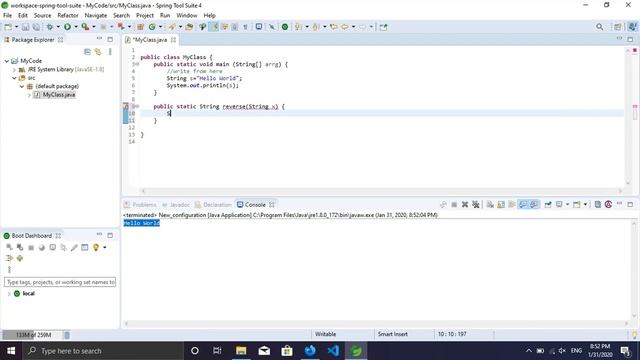Screen dimensions: 640x360
Task: Open the Run button dropdown arrow
Action: (76, 27)
